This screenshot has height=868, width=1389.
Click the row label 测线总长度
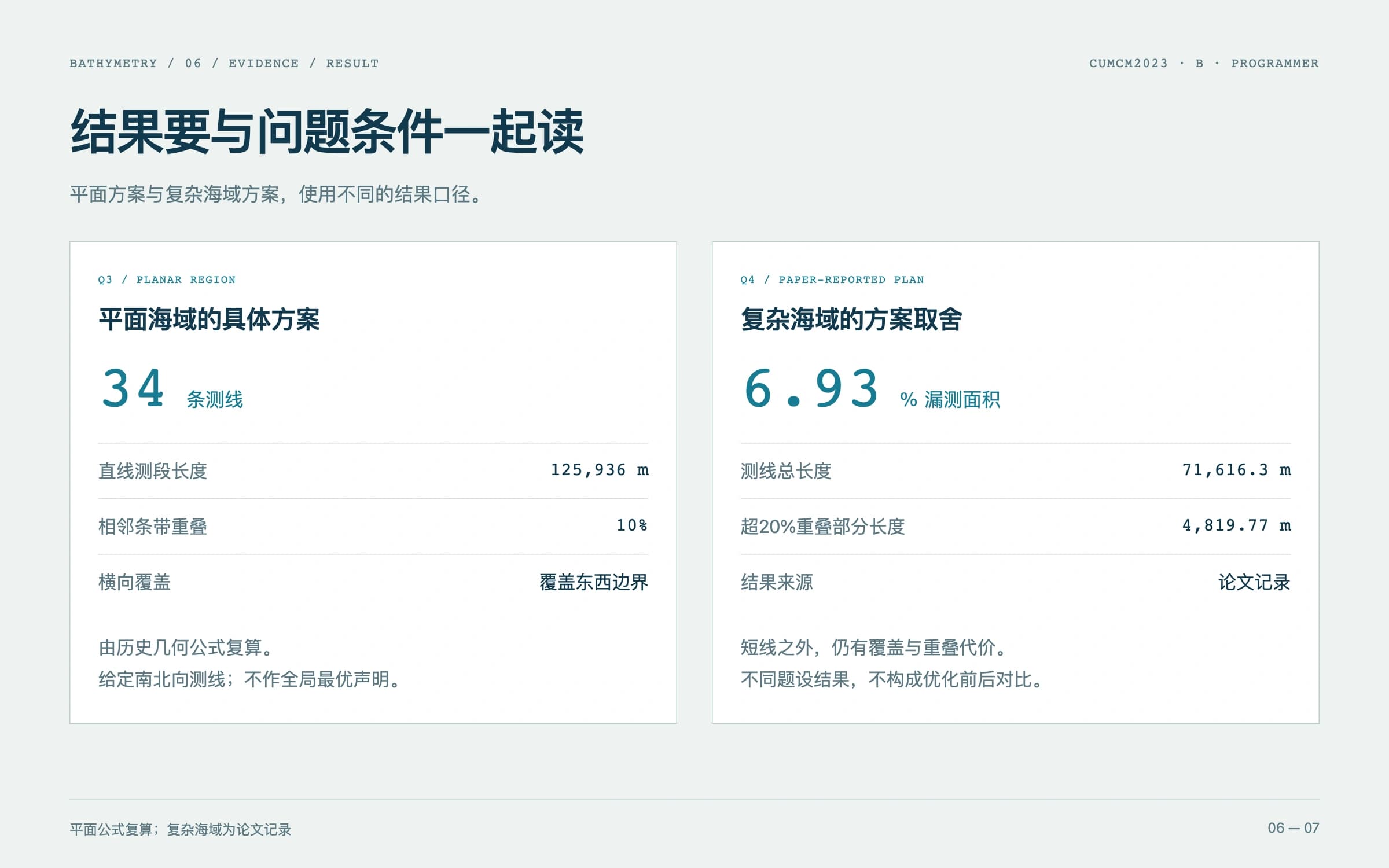786,471
